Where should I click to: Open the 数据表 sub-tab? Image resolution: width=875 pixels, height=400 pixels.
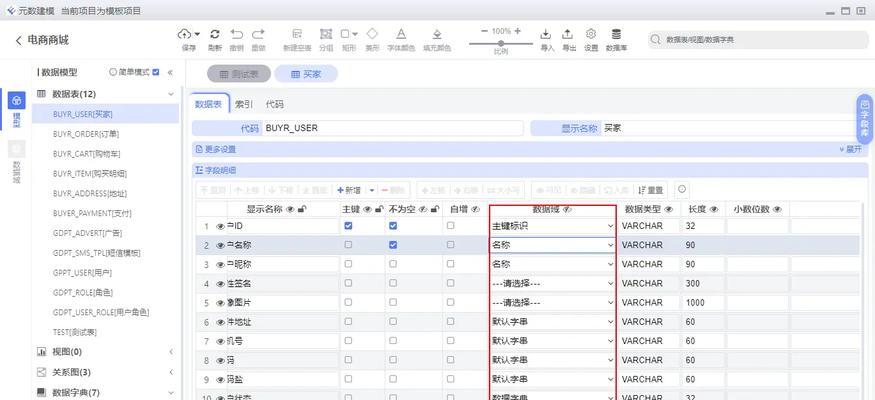click(x=208, y=104)
